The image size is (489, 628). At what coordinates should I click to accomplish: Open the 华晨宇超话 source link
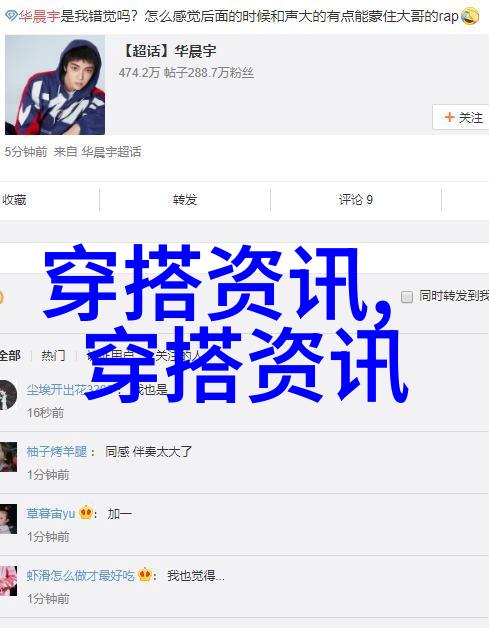pos(111,152)
